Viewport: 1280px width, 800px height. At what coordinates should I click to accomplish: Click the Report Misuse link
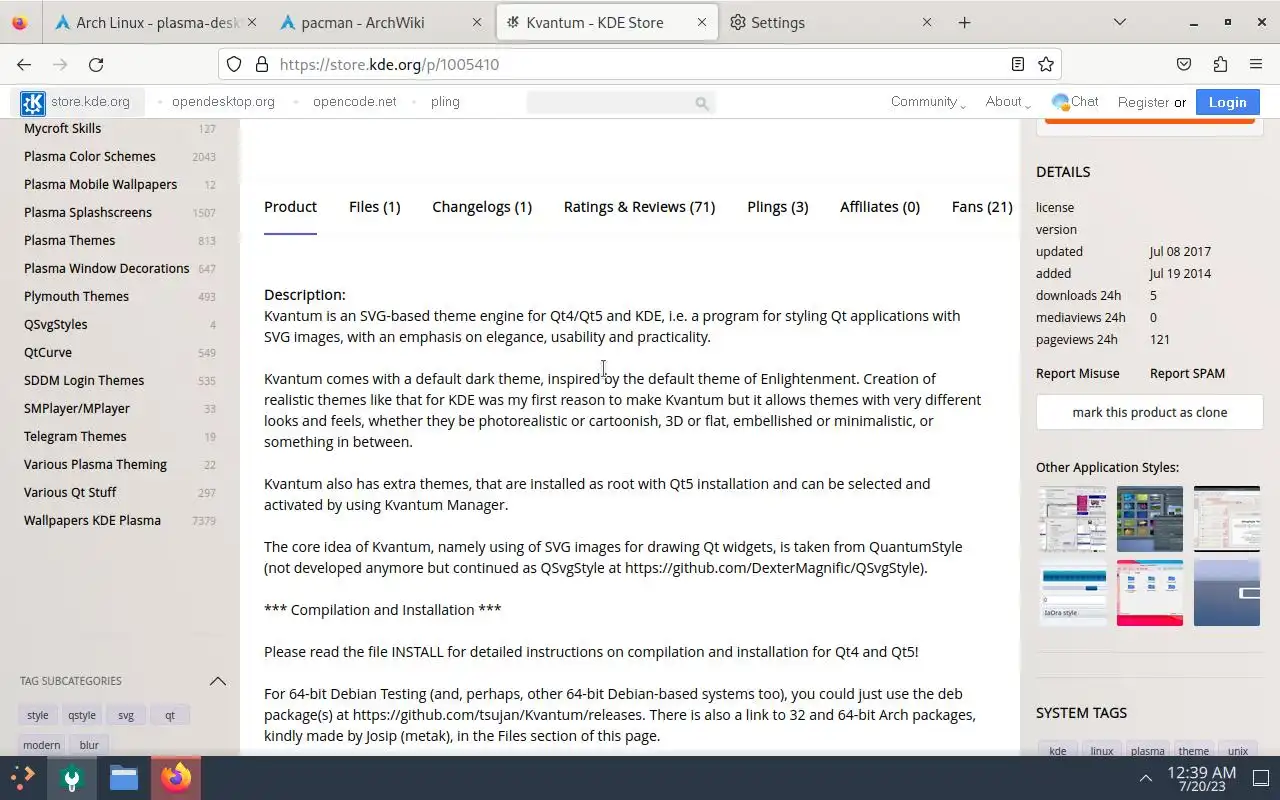tap(1078, 373)
